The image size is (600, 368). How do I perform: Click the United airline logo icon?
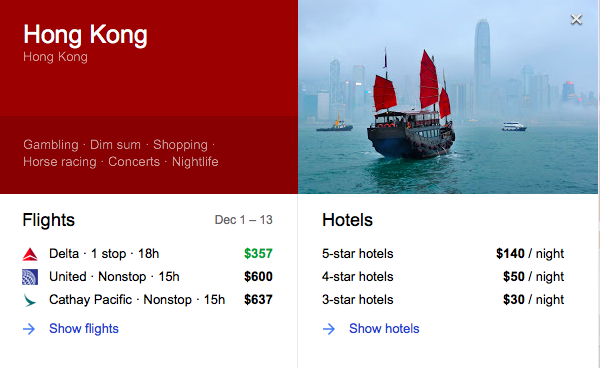(30, 277)
